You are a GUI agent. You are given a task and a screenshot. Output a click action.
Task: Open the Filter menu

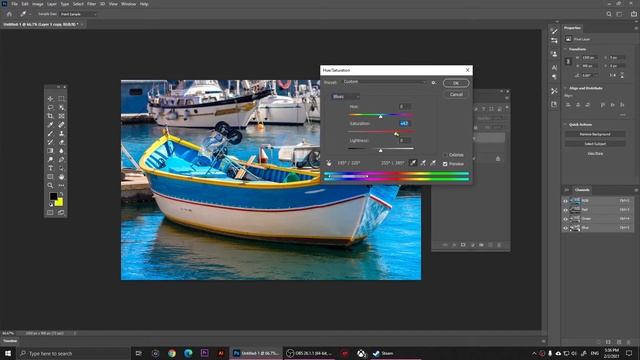tap(91, 4)
